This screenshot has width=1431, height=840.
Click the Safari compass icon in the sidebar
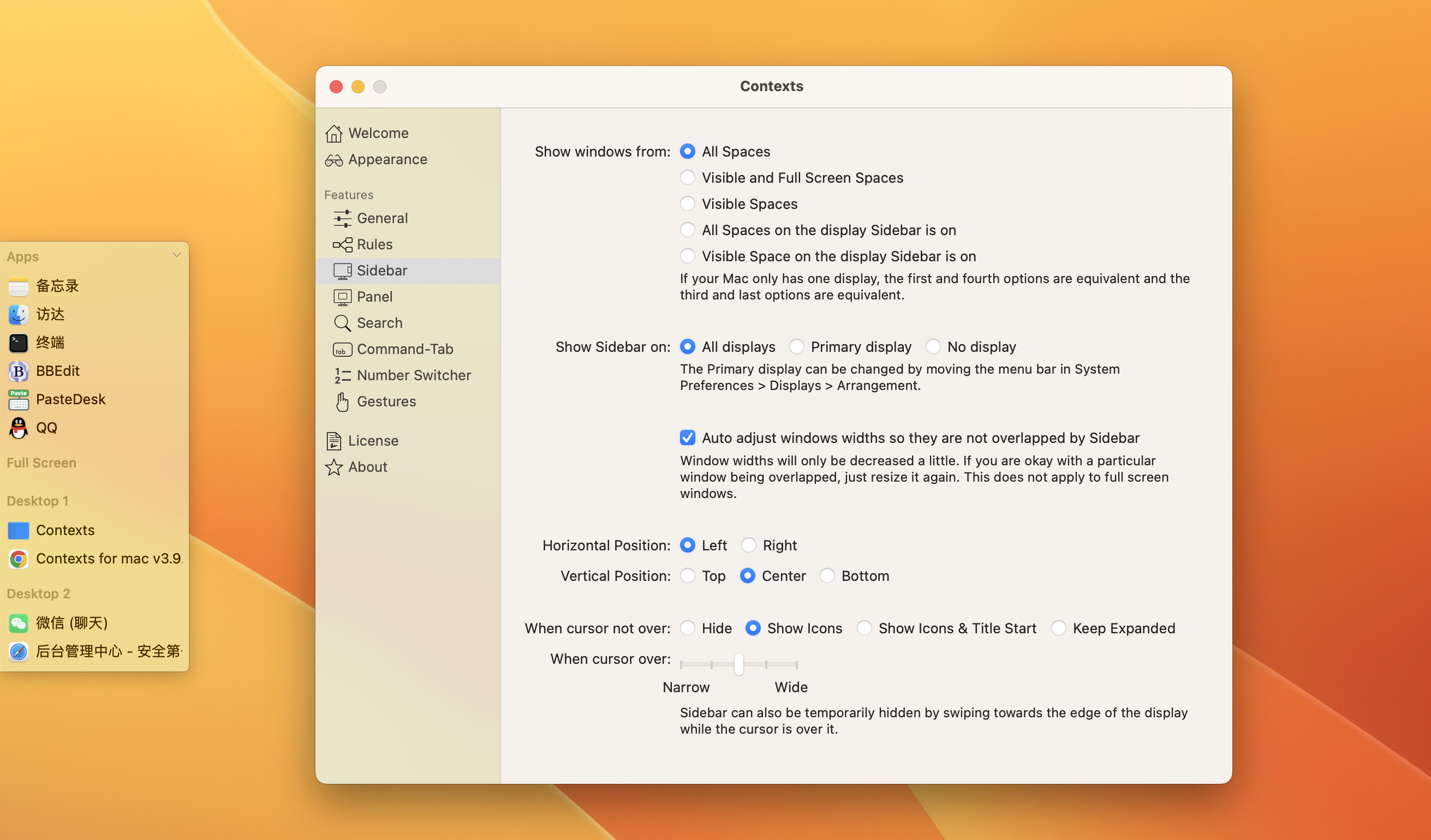click(x=18, y=652)
